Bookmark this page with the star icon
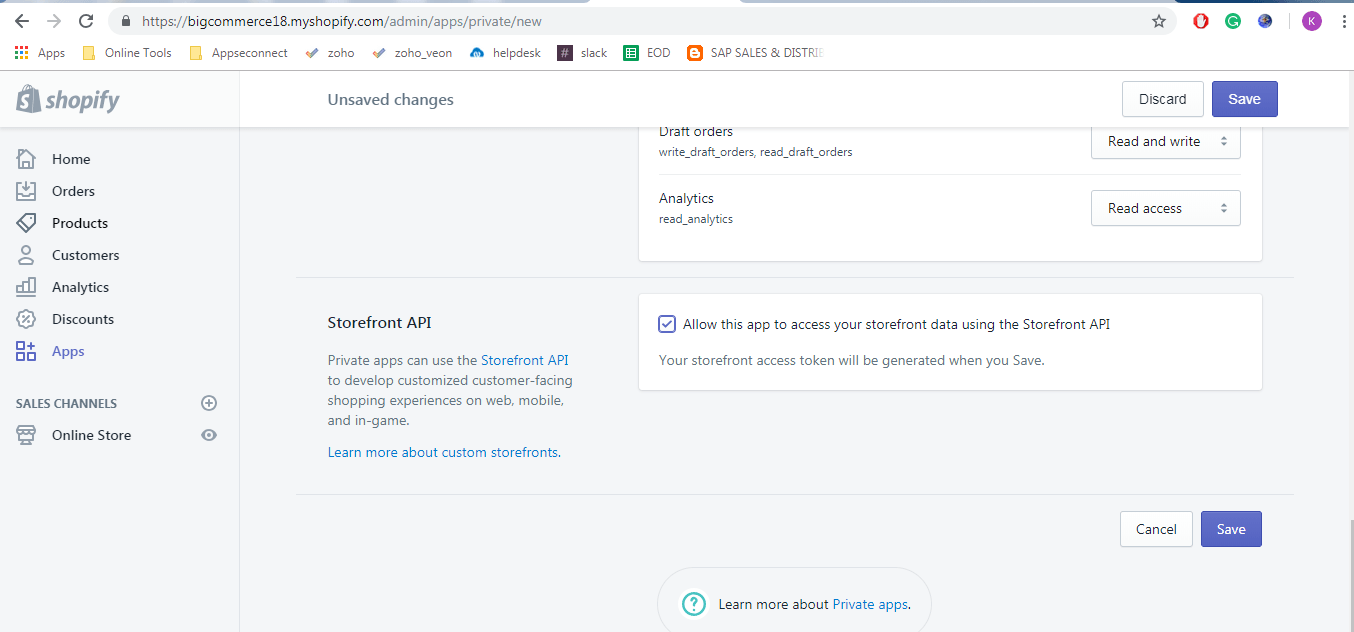 pyautogui.click(x=1159, y=21)
